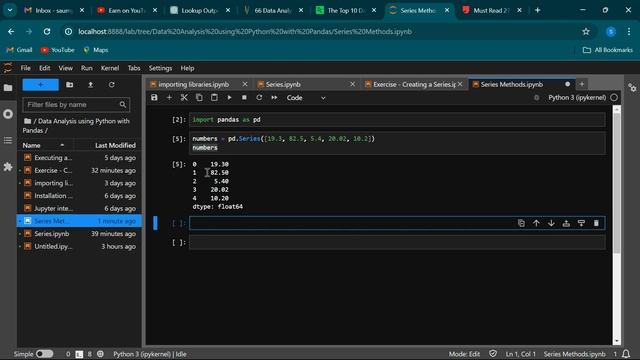Open the File Browser sidebar icon
The image size is (640, 360).
[8, 87]
